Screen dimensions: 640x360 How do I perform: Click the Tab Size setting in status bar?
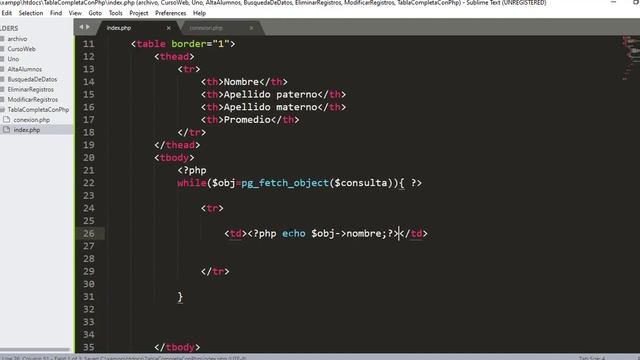click(592, 358)
